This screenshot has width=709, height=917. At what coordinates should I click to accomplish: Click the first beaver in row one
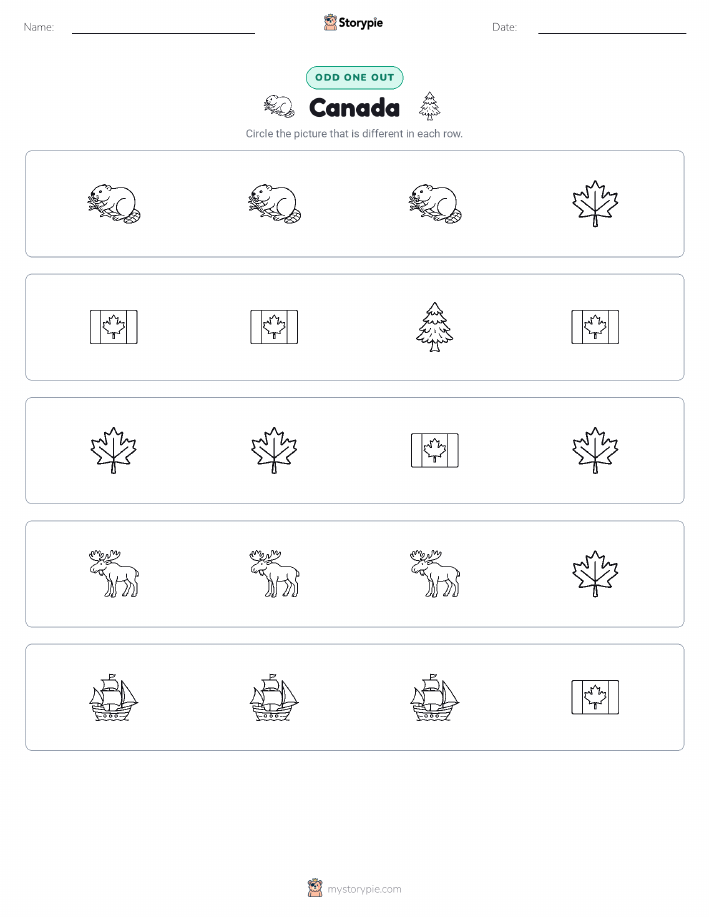114,204
